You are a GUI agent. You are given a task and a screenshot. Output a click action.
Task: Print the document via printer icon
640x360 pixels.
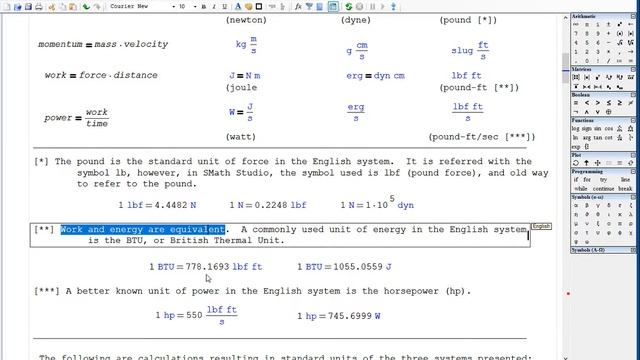[38, 7]
